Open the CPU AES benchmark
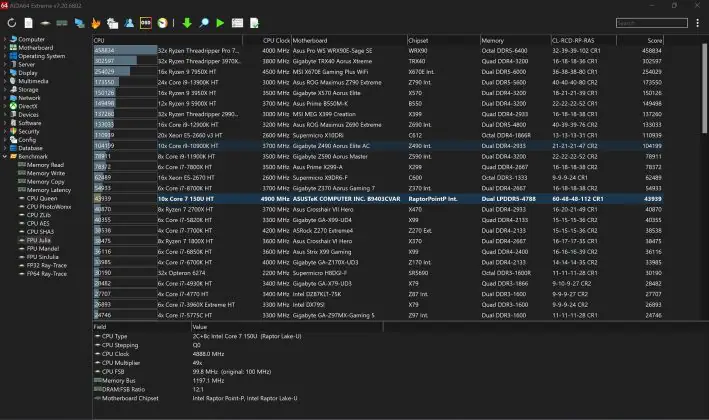Viewport: 709px width, 420px height. (38, 223)
